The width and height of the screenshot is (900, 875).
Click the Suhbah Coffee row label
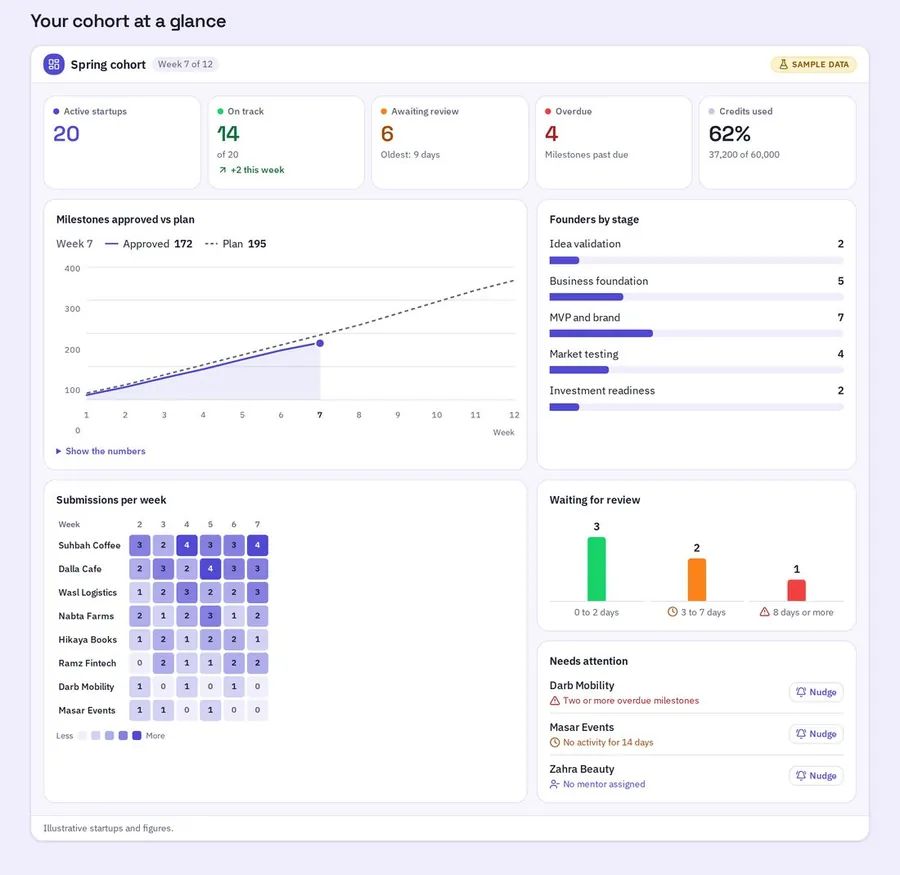(x=89, y=545)
